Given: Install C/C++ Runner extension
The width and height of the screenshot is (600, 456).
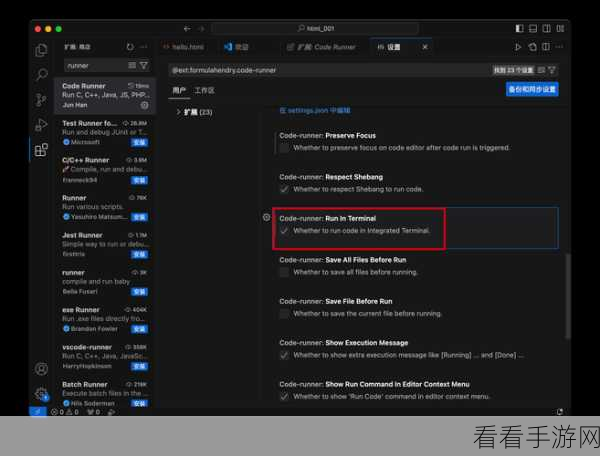Looking at the screenshot, I should pos(139,180).
